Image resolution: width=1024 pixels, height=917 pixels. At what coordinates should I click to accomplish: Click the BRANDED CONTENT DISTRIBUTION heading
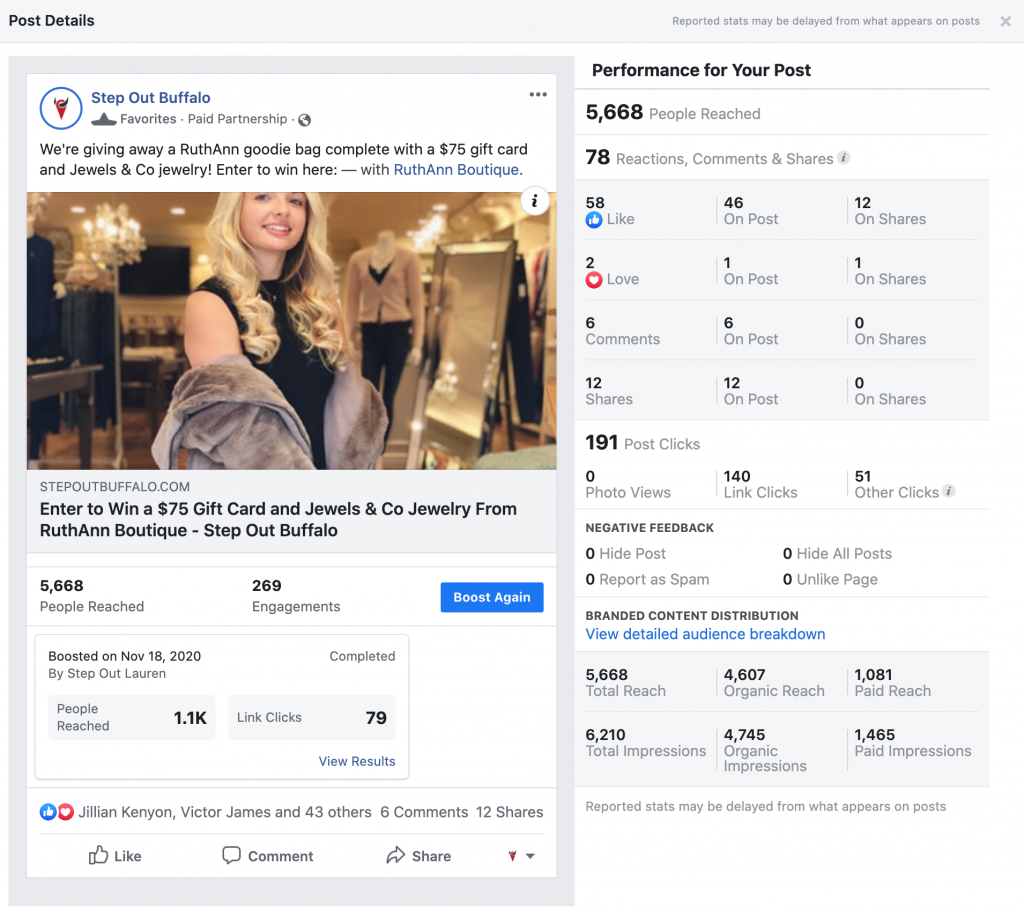pos(692,616)
